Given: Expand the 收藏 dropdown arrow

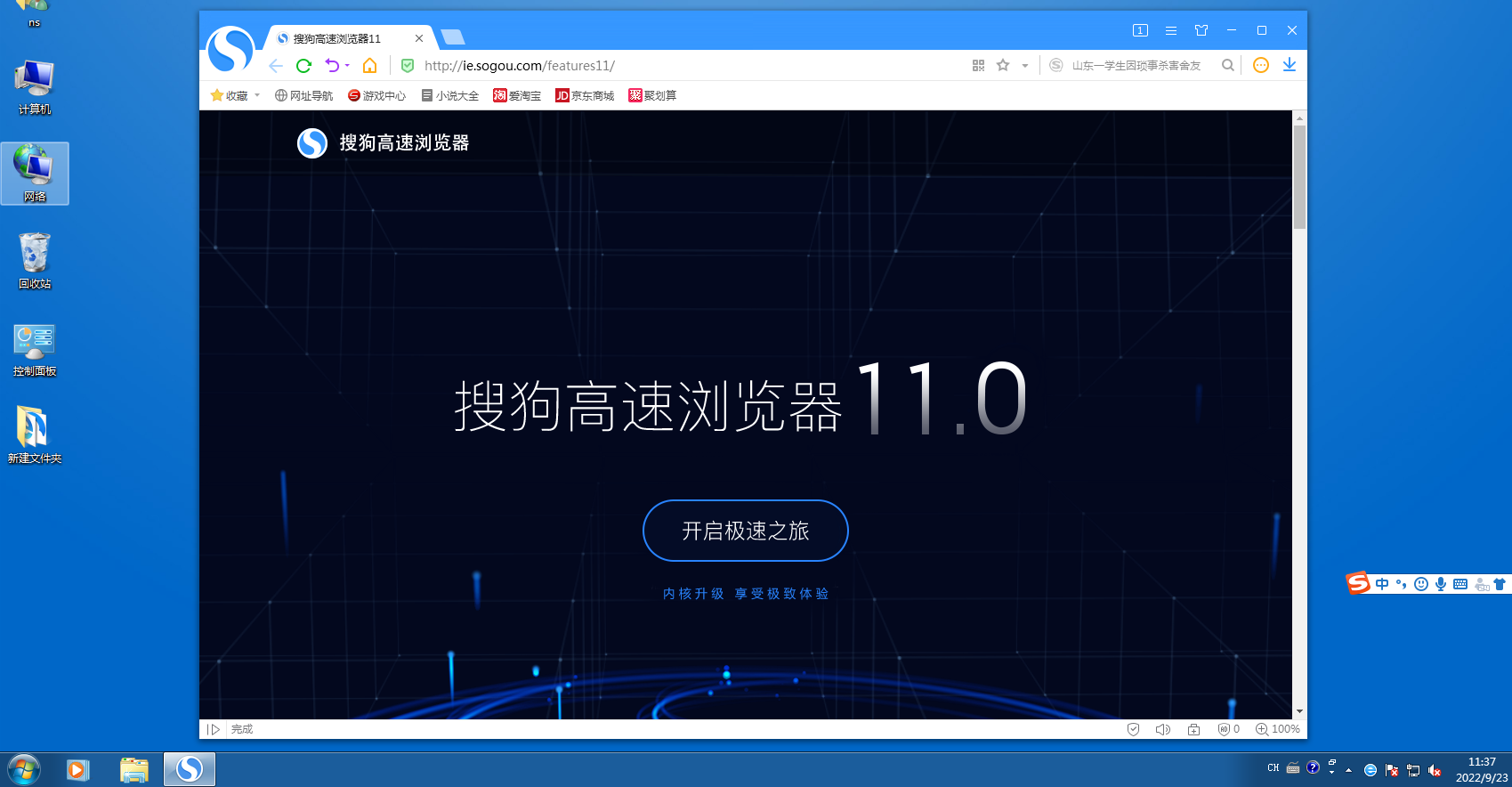Looking at the screenshot, I should click(257, 95).
